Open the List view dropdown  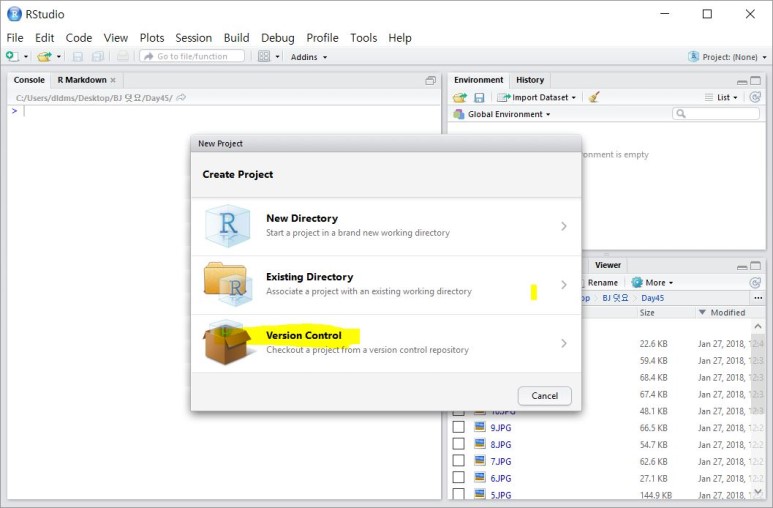pos(721,98)
